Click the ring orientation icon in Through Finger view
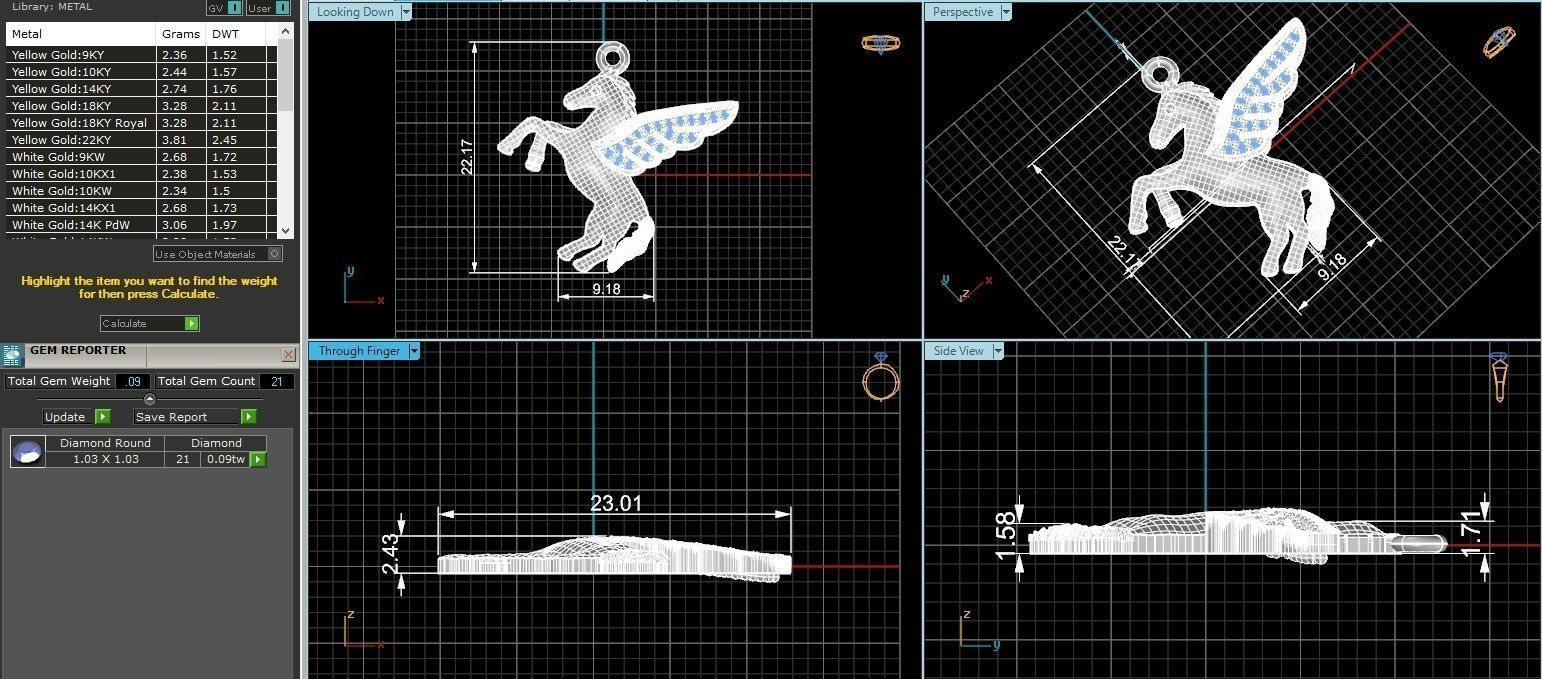 click(x=881, y=377)
